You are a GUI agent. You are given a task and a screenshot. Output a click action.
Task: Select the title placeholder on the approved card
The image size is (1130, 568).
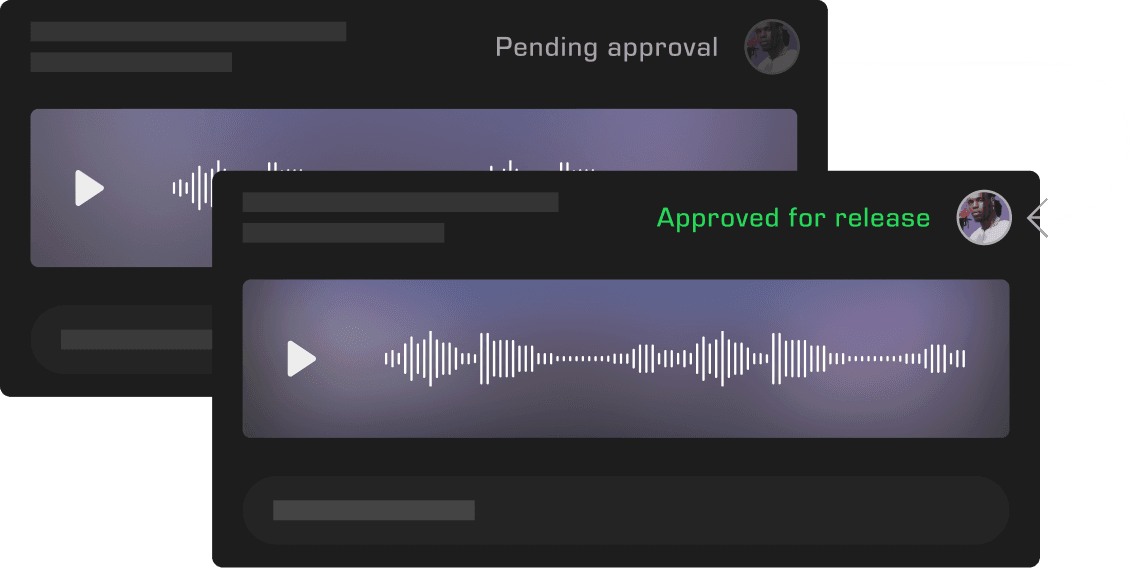400,202
